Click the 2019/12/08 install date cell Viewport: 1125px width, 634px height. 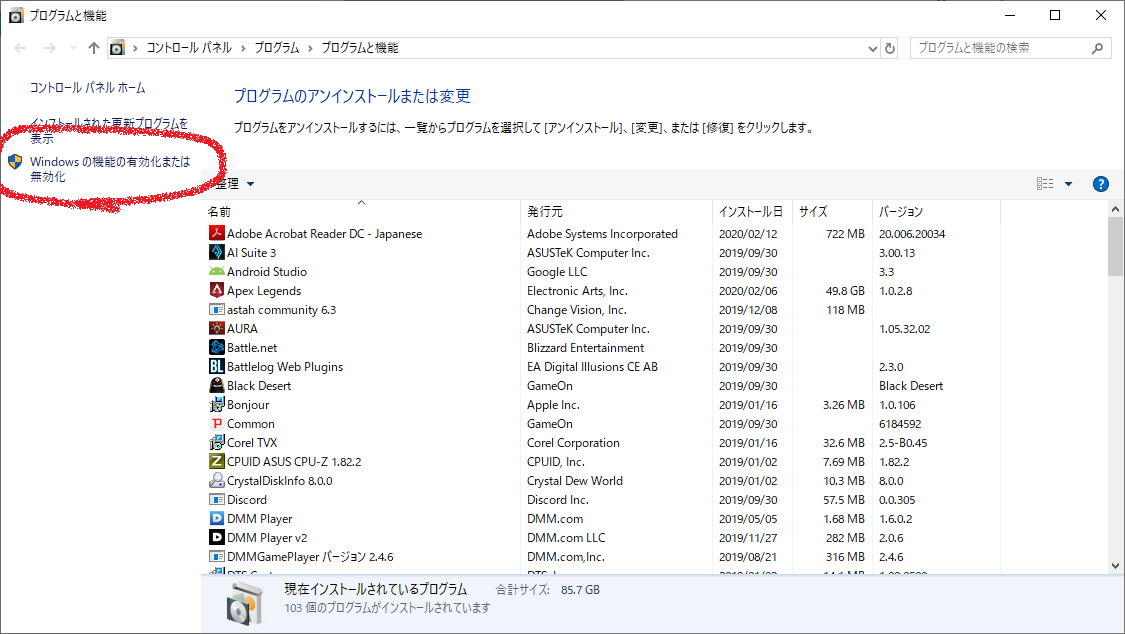pos(748,310)
